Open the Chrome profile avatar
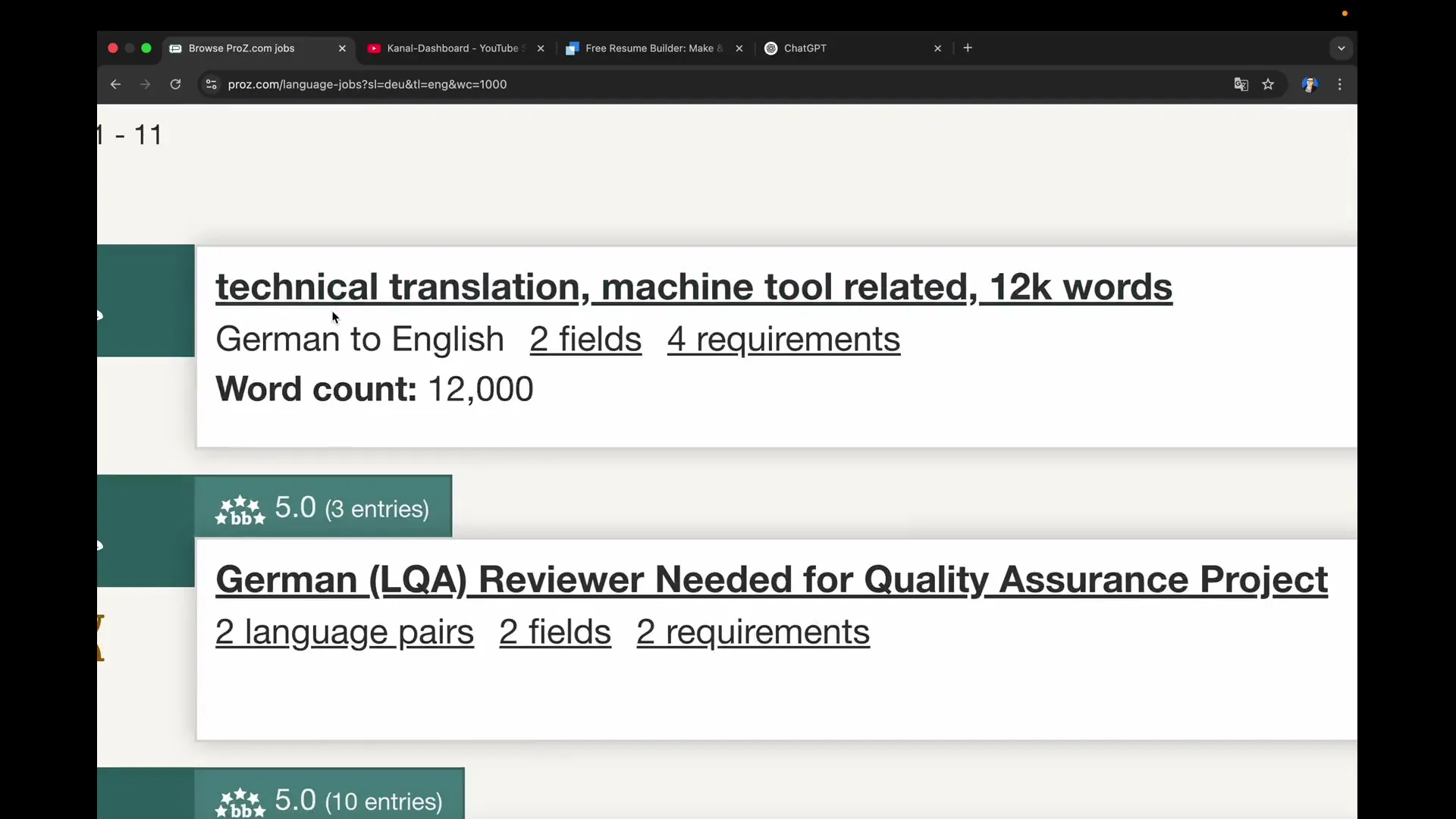The width and height of the screenshot is (1456, 819). click(1310, 84)
